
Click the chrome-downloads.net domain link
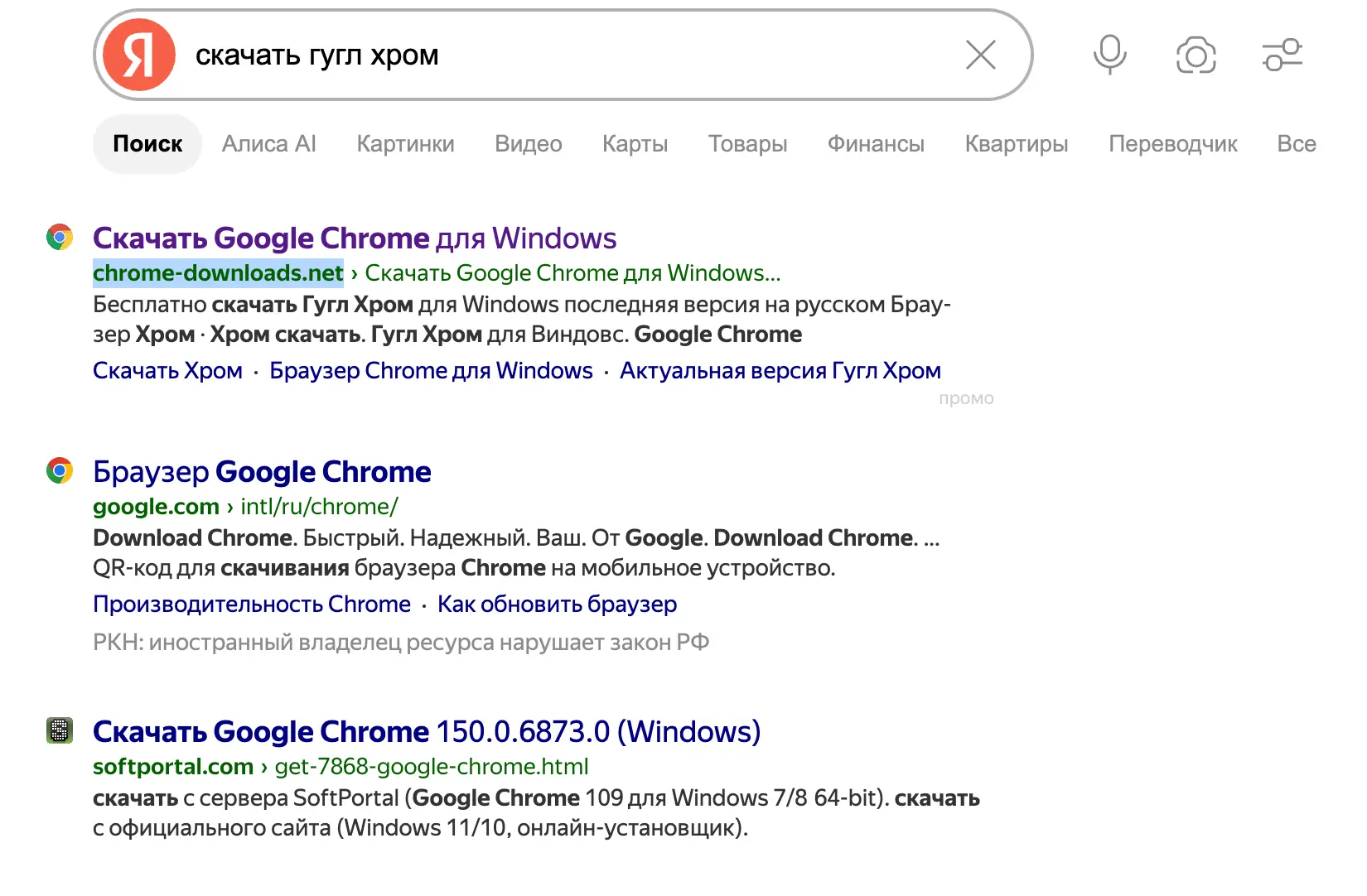pyautogui.click(x=218, y=273)
